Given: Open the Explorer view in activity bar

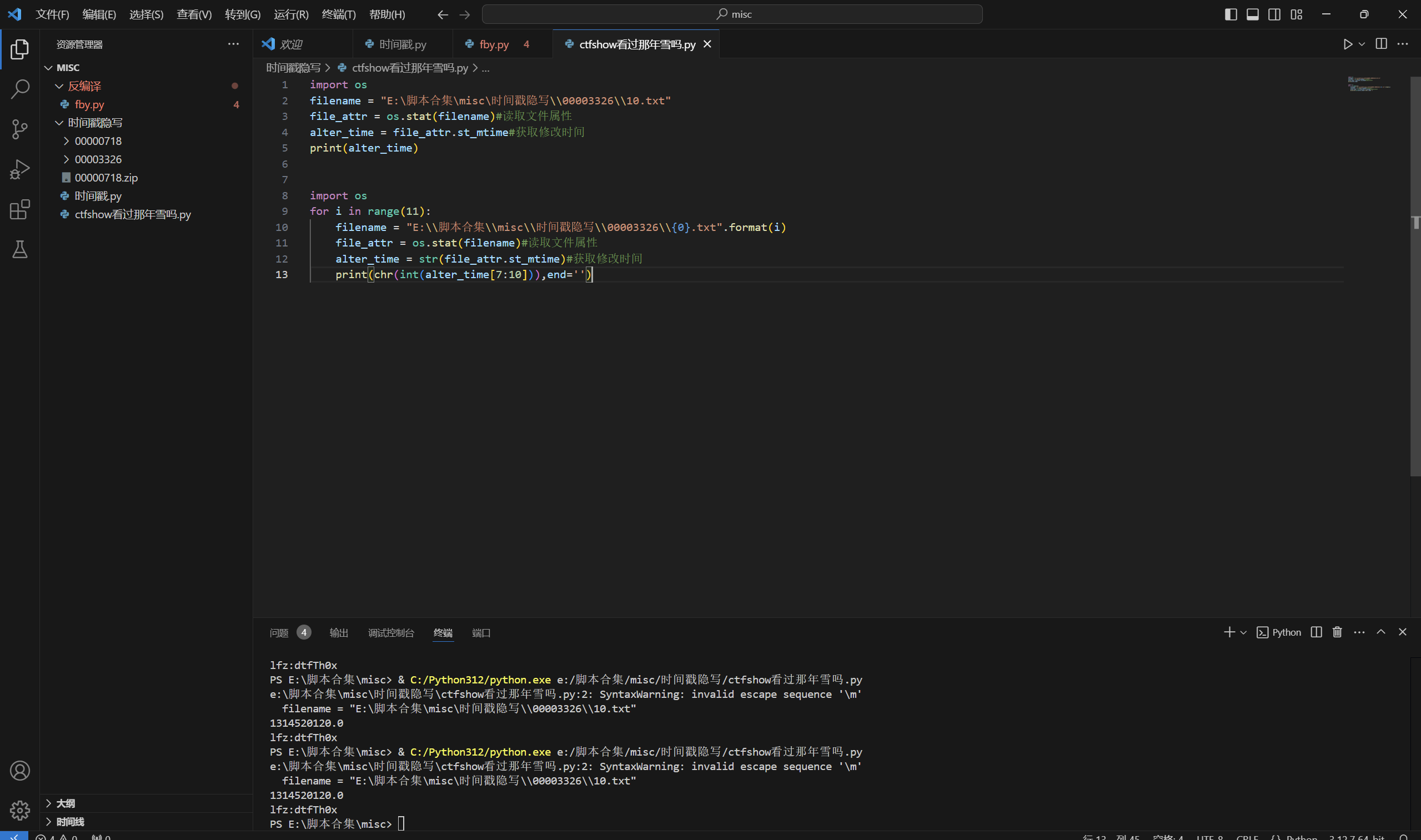Looking at the screenshot, I should 20,49.
